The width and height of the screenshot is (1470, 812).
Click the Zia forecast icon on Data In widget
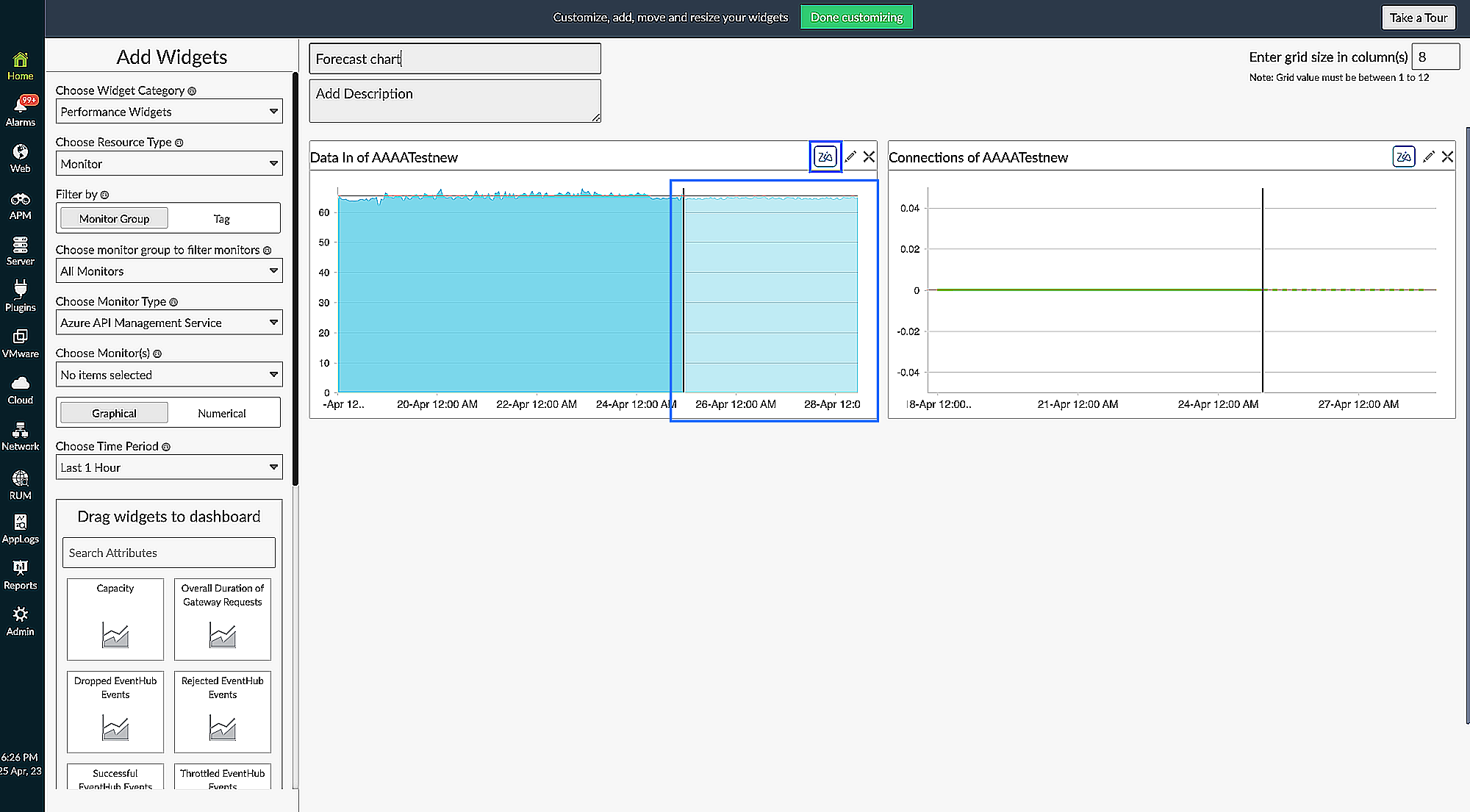(825, 156)
